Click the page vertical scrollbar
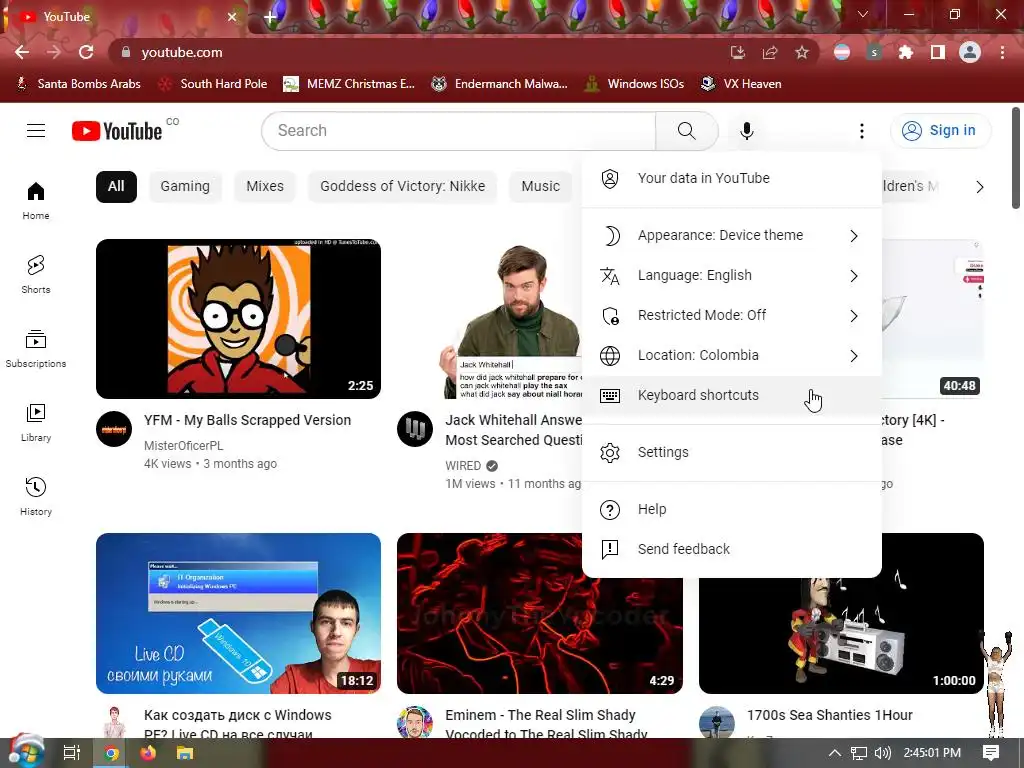The height and width of the screenshot is (768, 1024). (x=1016, y=158)
